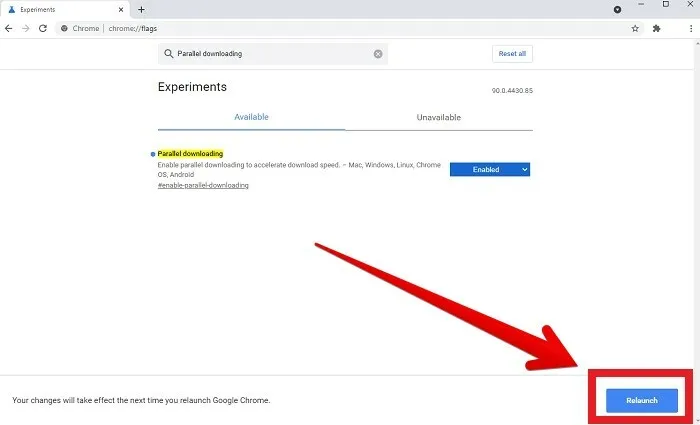Maximize the Chrome window
Image resolution: width=700 pixels, height=425 pixels.
point(666,4)
